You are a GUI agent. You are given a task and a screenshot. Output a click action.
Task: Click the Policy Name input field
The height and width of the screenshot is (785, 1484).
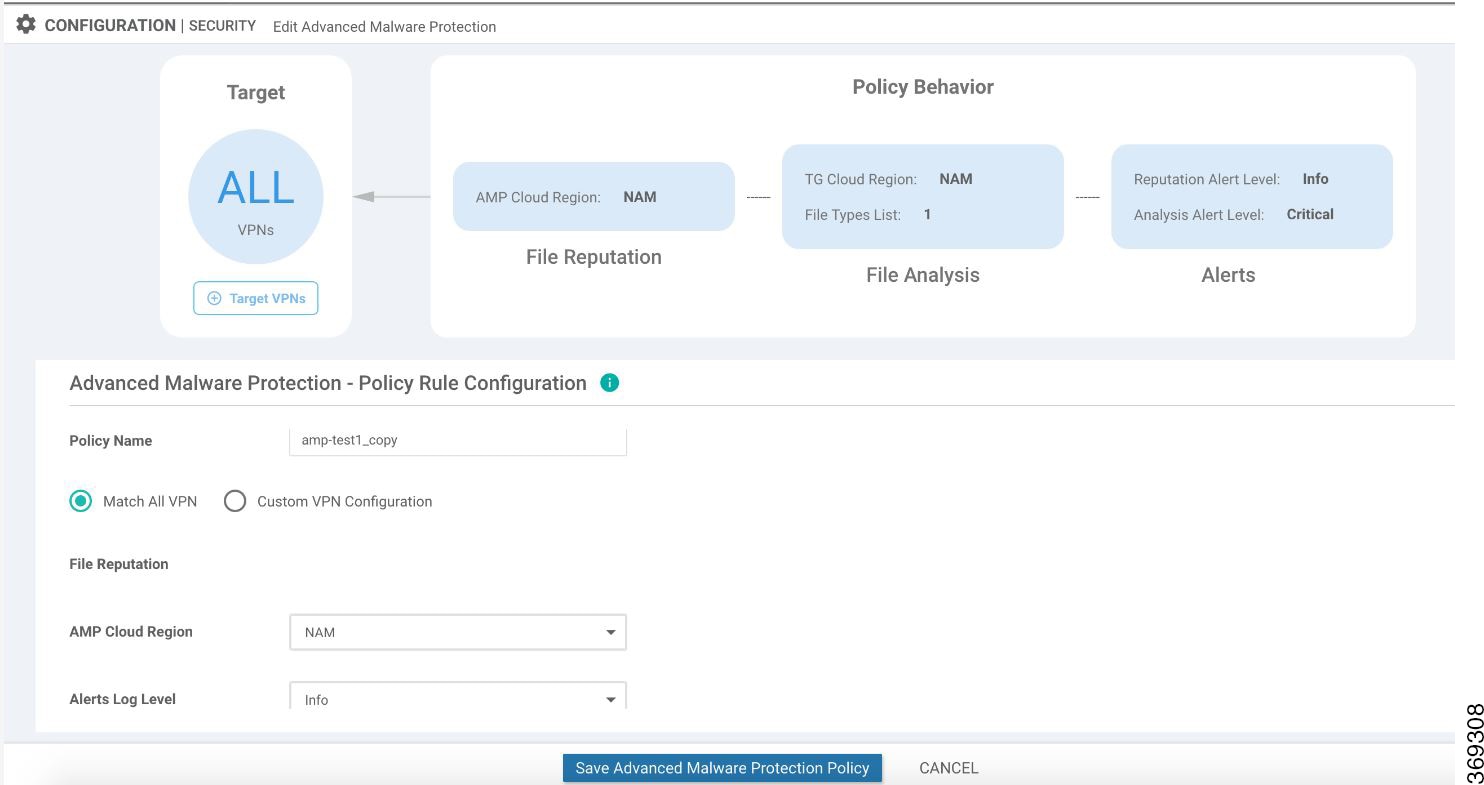click(458, 440)
